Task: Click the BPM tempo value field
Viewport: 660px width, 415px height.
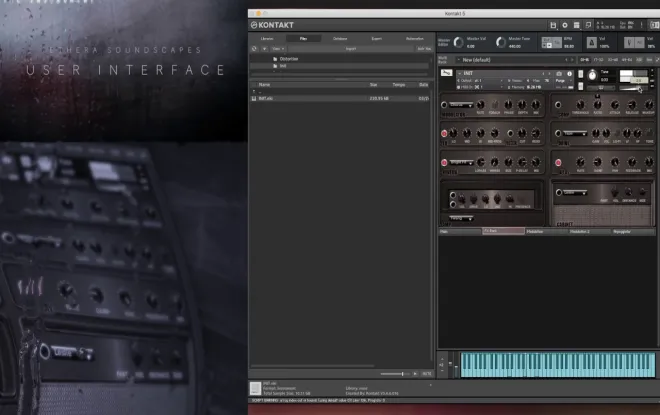Action: 569,46
